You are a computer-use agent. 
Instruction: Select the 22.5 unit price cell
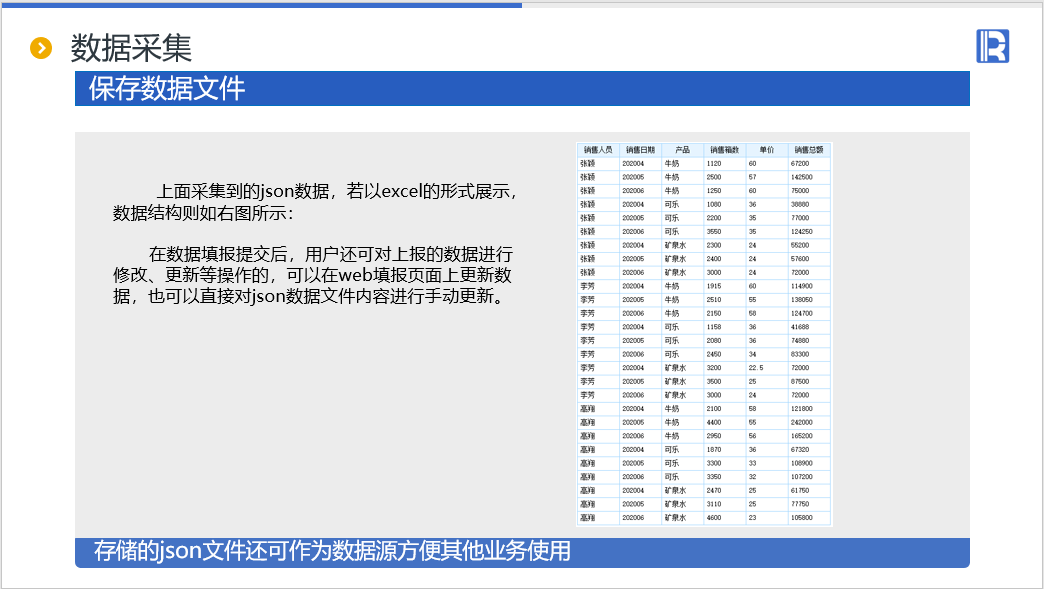point(756,368)
